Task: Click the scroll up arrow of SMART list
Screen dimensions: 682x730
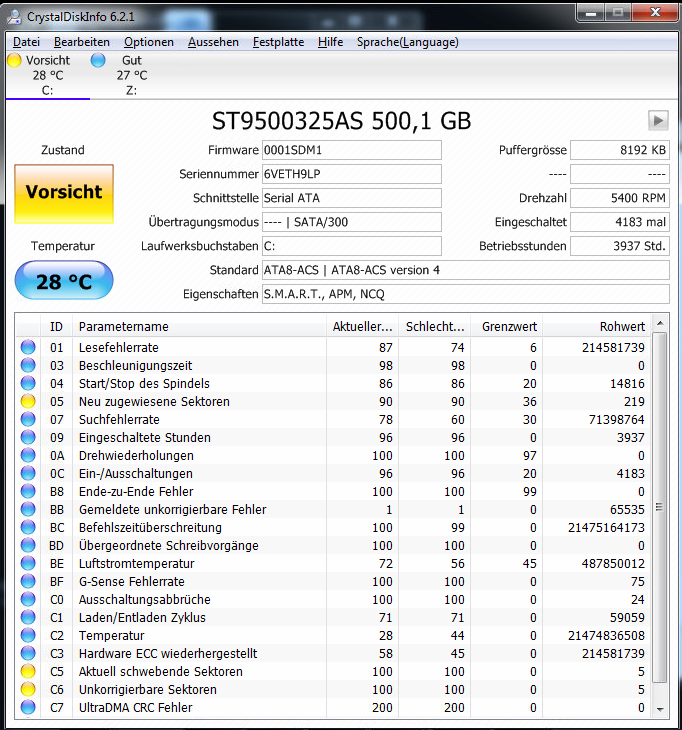Action: click(x=660, y=323)
